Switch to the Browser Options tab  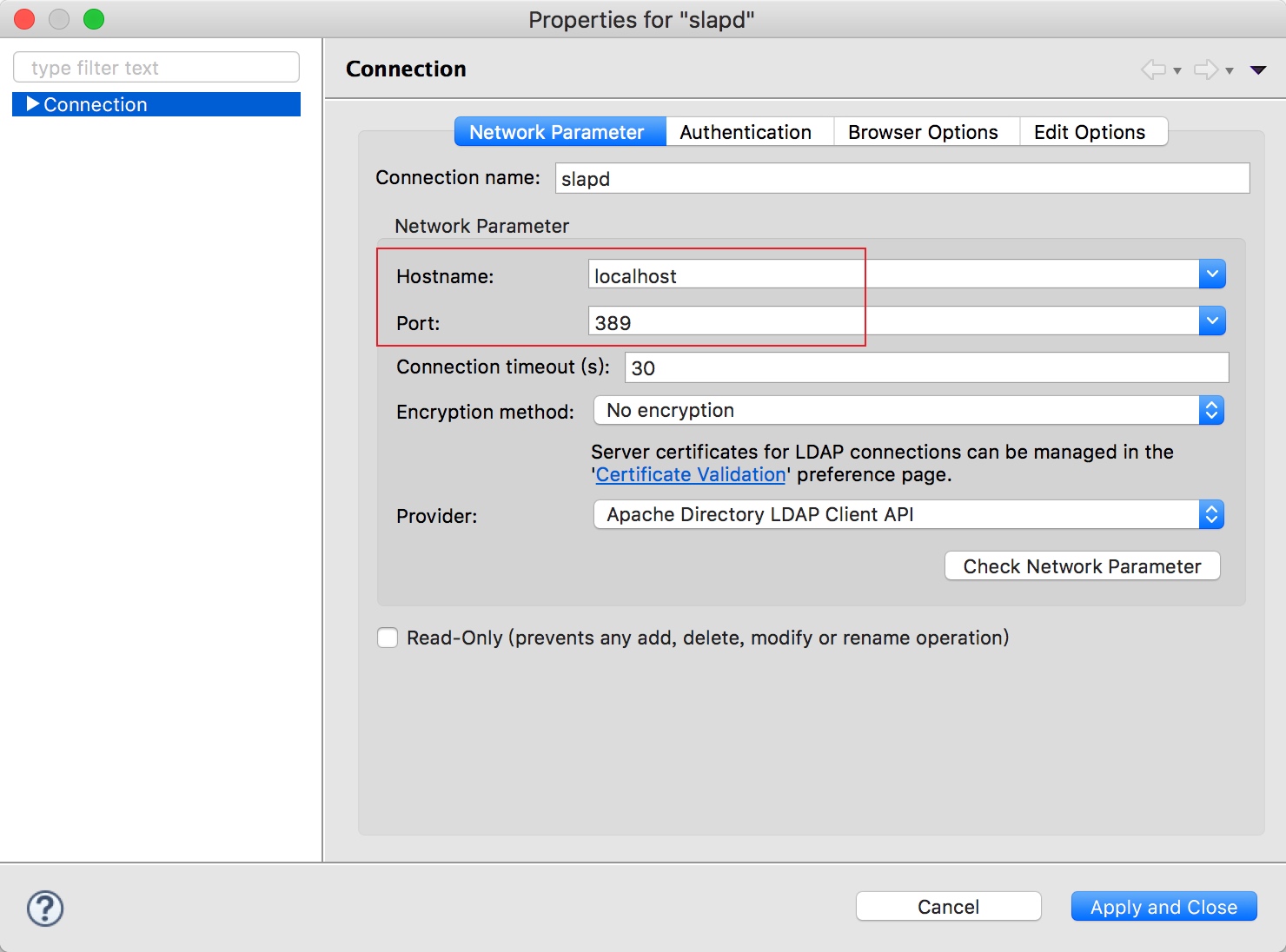(x=923, y=132)
